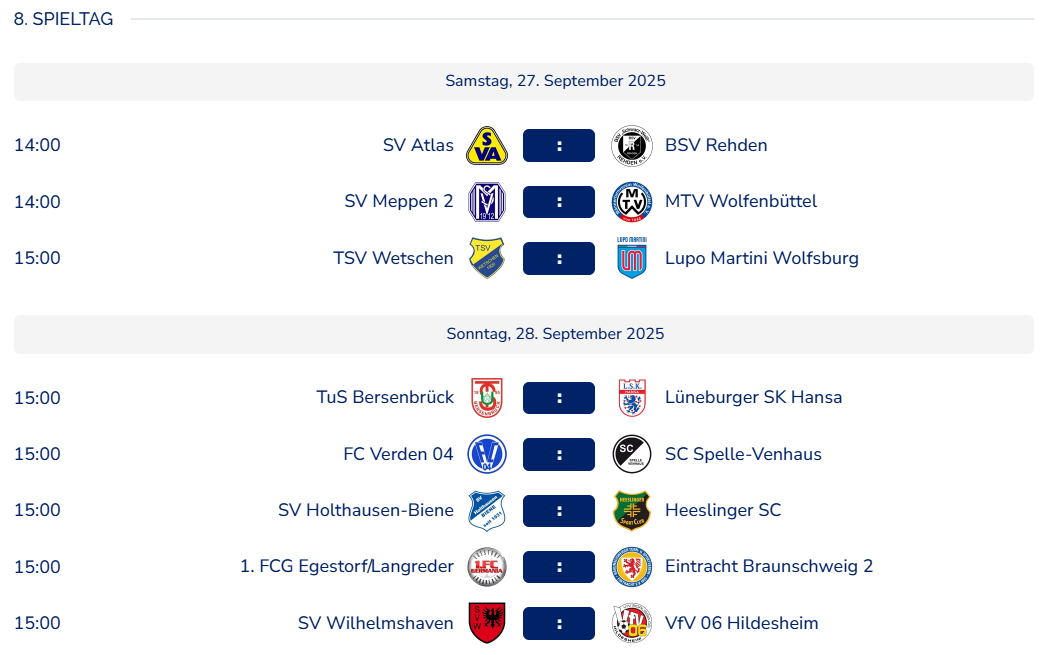The width and height of the screenshot is (1041, 655).
Task: Click the SV Atlas yellow club crest
Action: point(487,145)
